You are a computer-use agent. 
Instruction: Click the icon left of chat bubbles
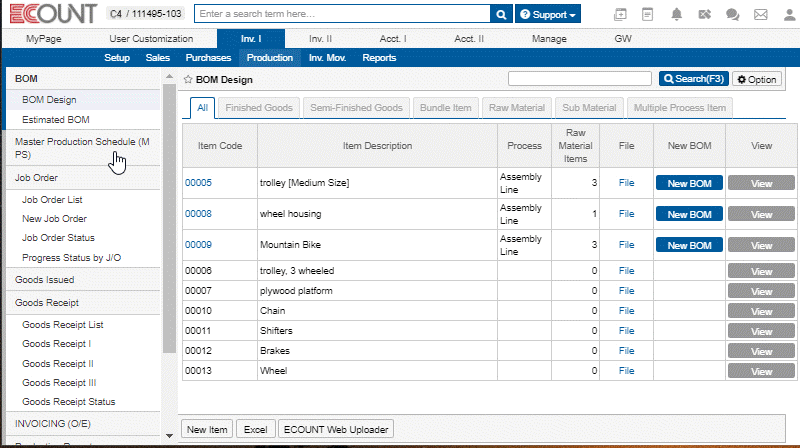(x=705, y=14)
